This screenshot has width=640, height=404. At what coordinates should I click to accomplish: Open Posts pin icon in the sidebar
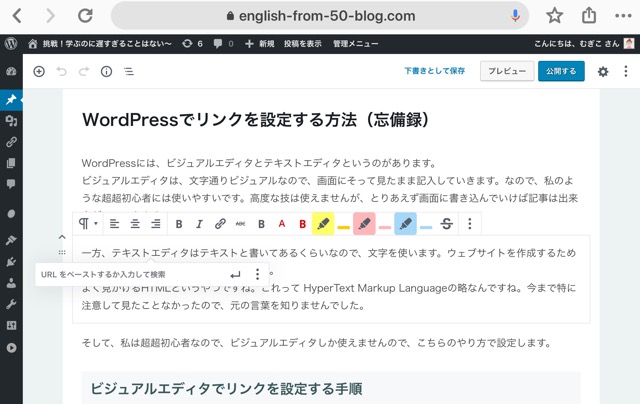[11, 99]
